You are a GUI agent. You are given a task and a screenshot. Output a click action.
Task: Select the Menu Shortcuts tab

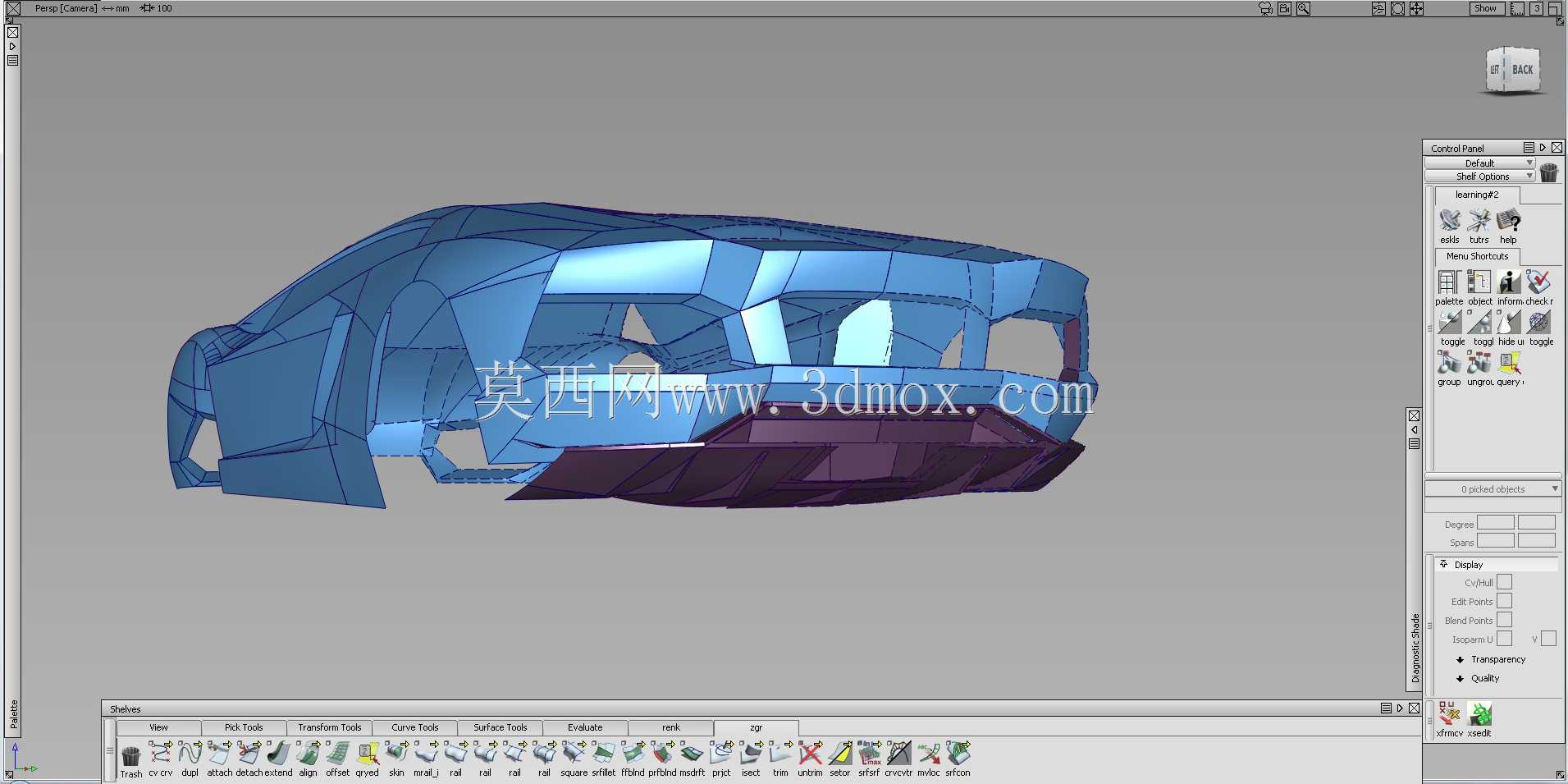[1477, 256]
